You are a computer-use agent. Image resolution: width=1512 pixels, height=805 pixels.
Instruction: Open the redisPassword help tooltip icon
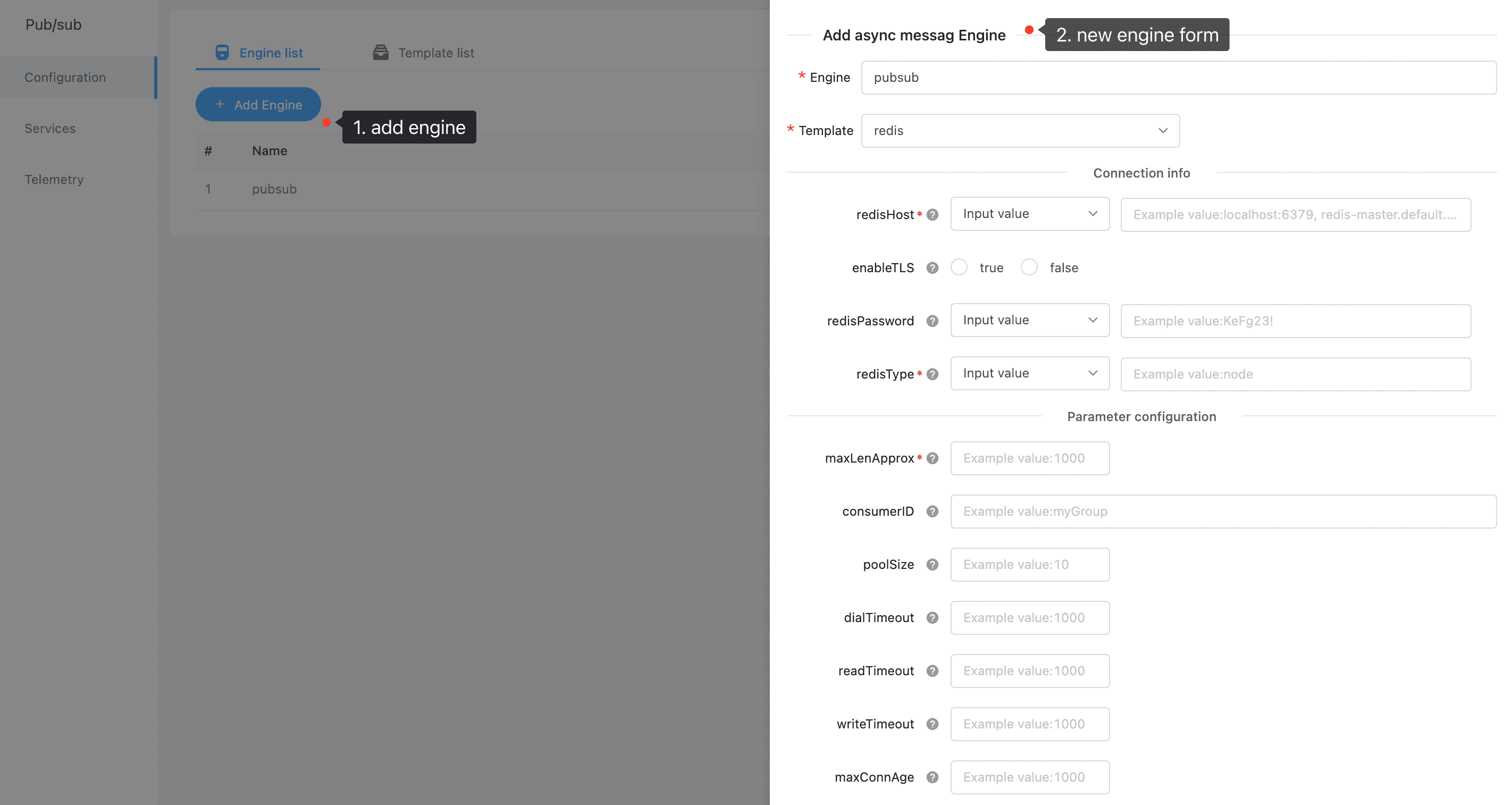click(x=932, y=321)
